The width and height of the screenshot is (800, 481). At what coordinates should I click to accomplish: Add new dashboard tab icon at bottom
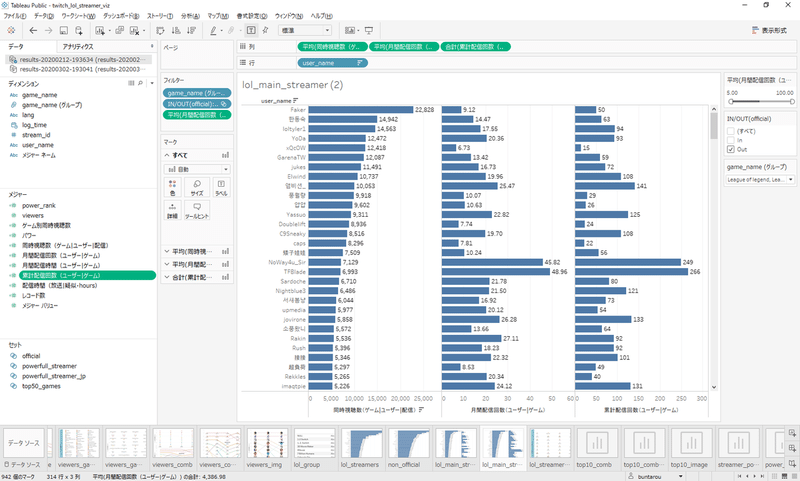click(792, 448)
